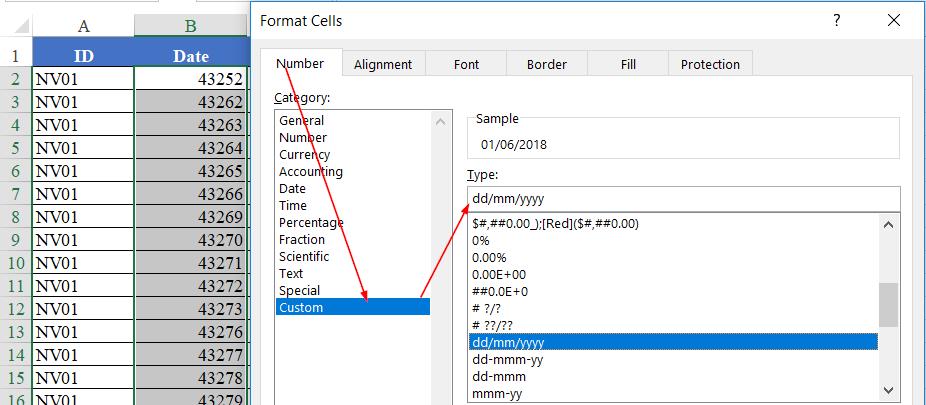Image resolution: width=926 pixels, height=405 pixels.
Task: Click cell B2 containing 43252
Action: tap(190, 79)
